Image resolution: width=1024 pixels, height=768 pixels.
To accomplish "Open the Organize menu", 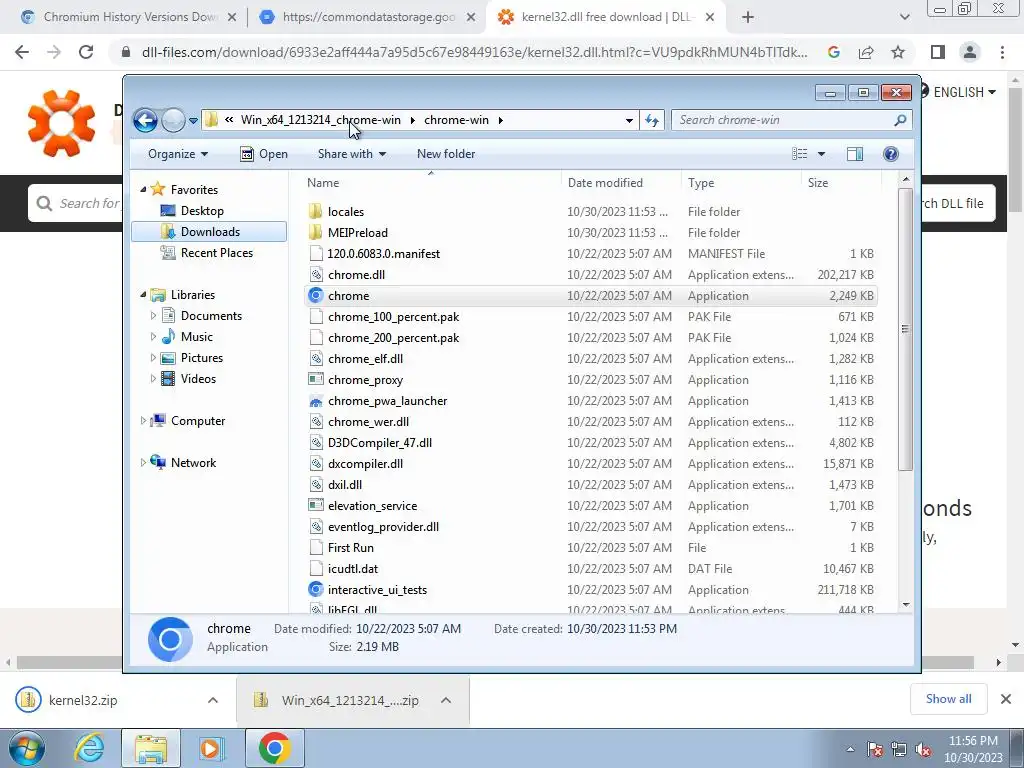I will pyautogui.click(x=178, y=154).
